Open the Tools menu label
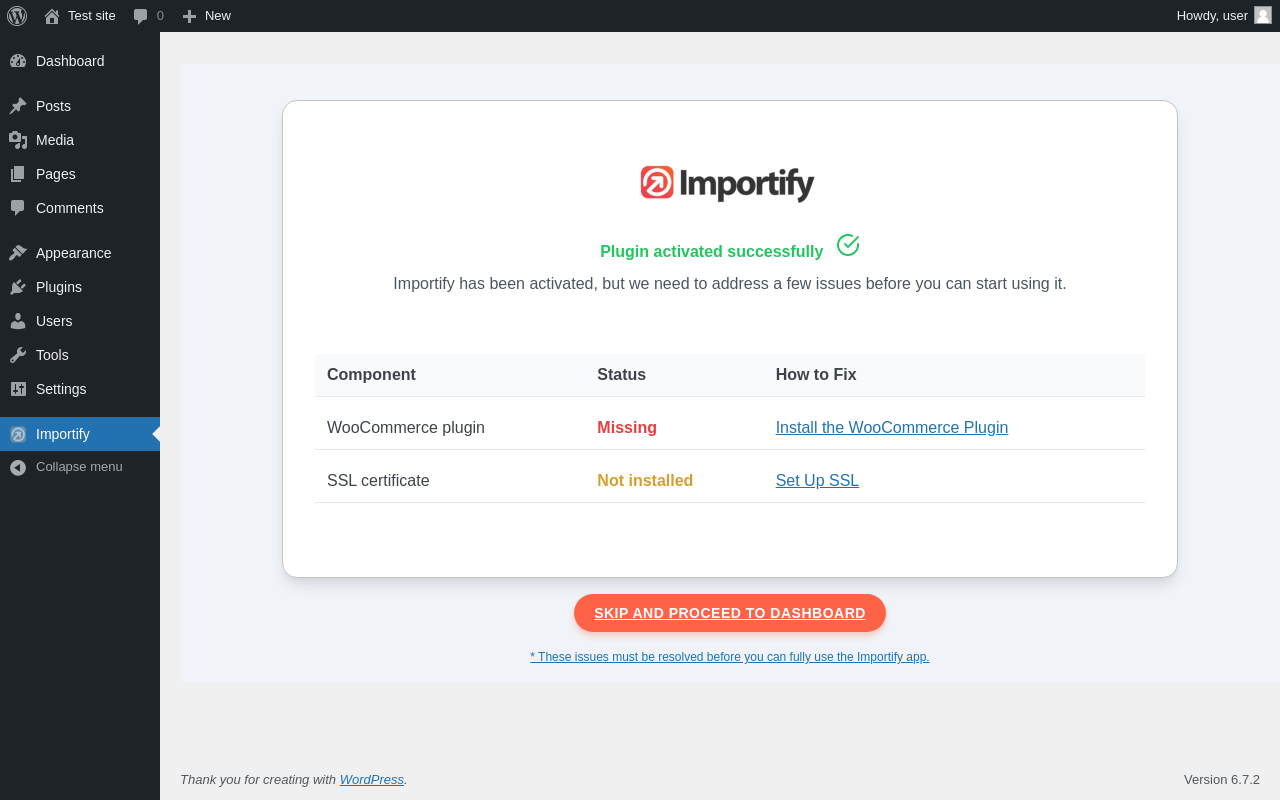Screen dimensions: 1280x800 pyautogui.click(x=52, y=355)
